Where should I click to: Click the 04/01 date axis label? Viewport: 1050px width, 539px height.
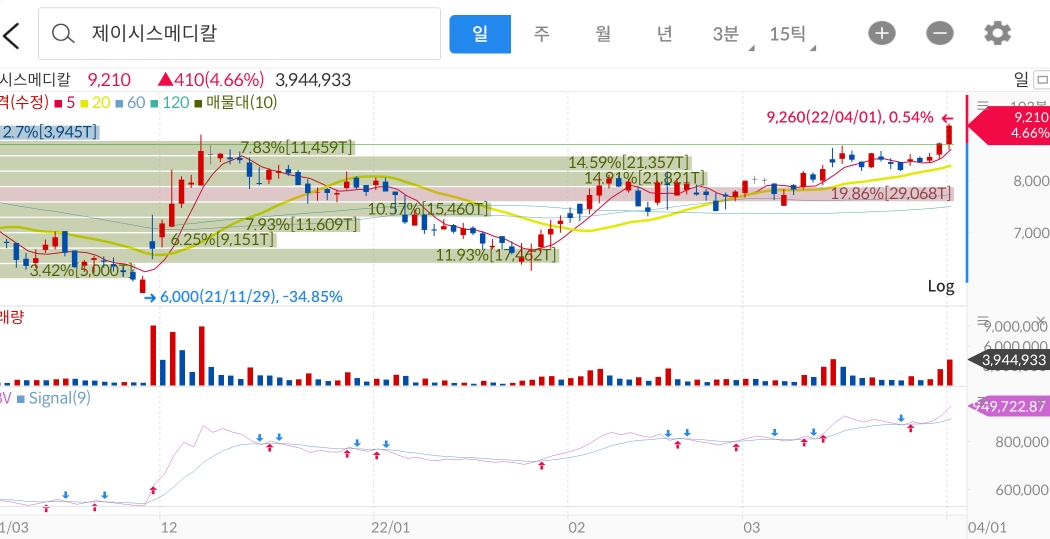point(988,528)
